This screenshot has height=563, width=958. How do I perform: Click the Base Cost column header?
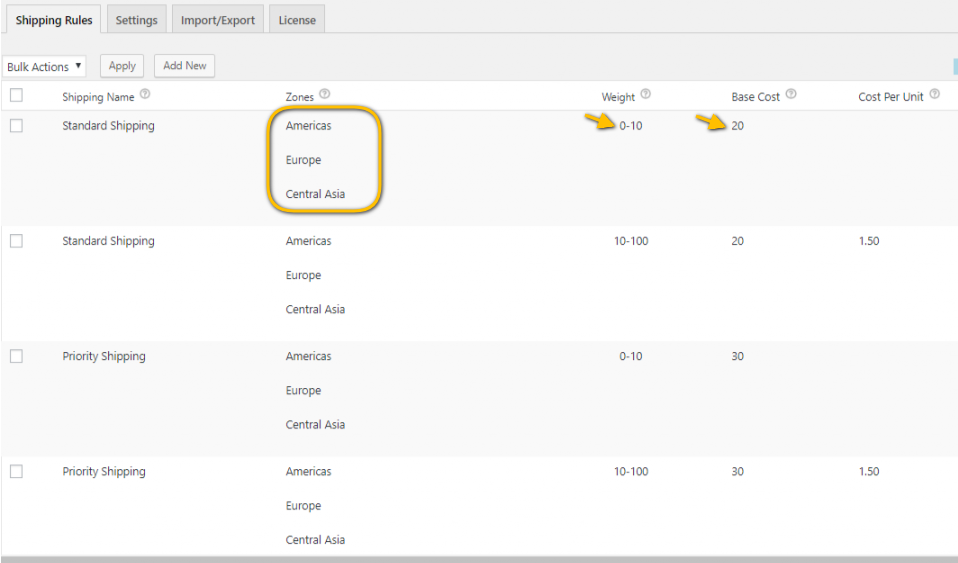[756, 97]
